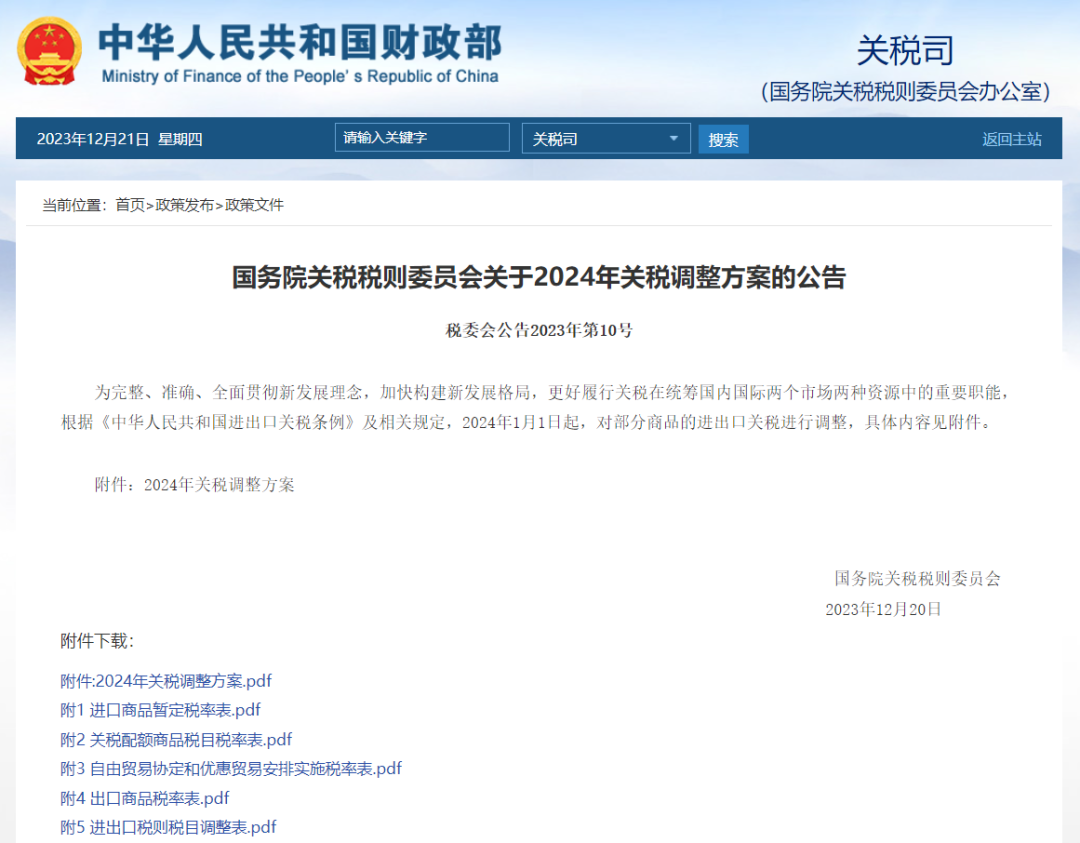Click the 关税司 department heading
This screenshot has height=843, width=1080.
click(905, 49)
